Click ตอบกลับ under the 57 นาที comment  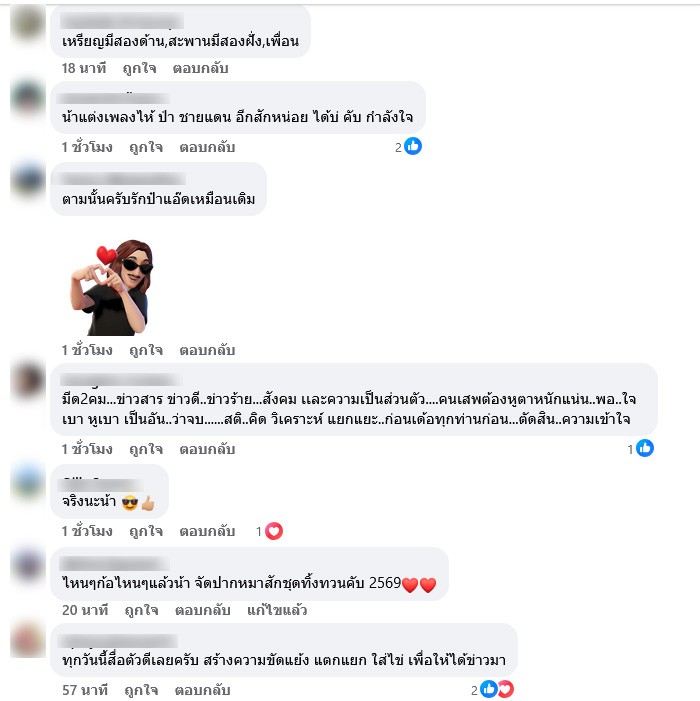[x=202, y=689]
